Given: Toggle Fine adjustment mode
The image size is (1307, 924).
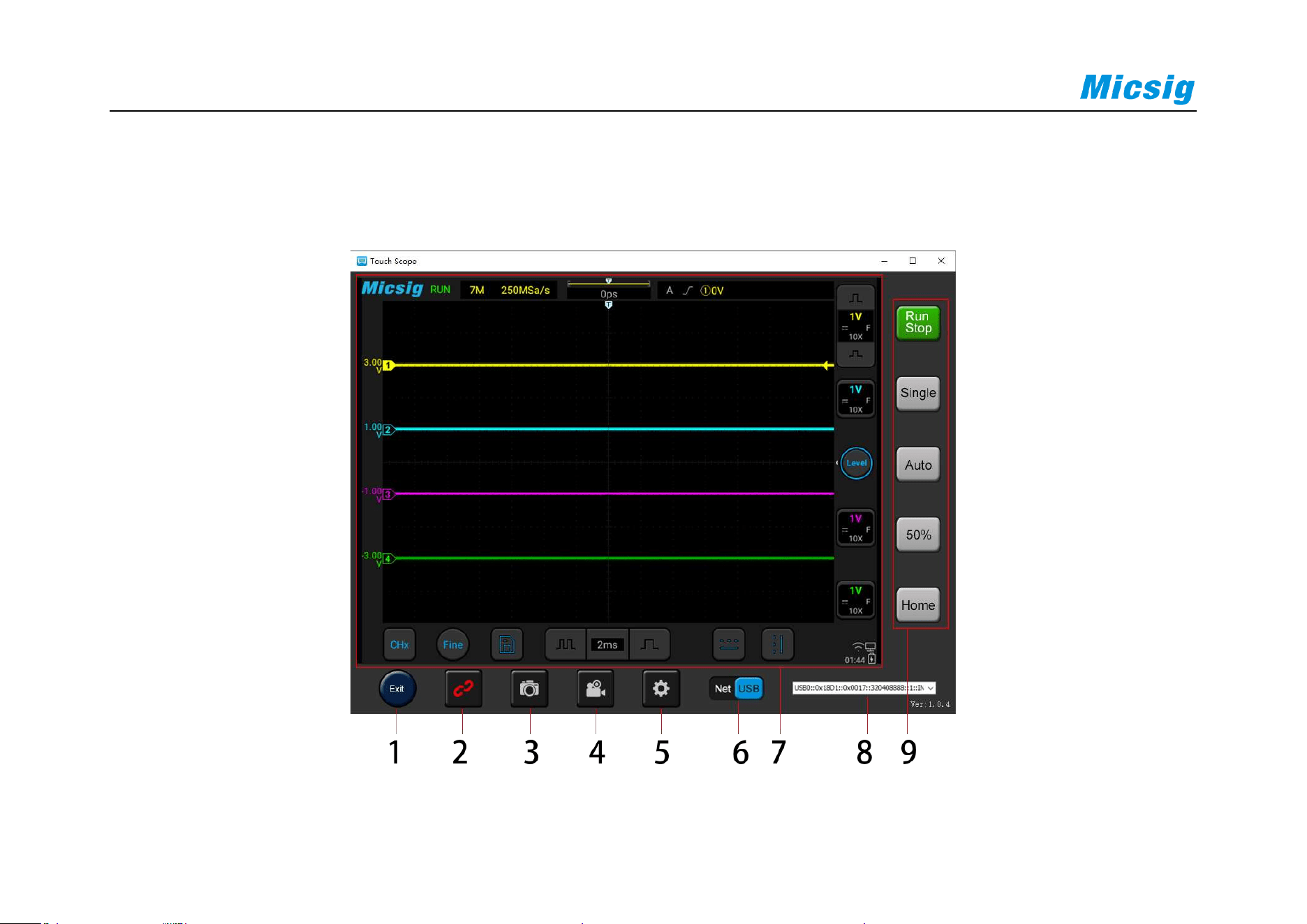Looking at the screenshot, I should point(453,645).
